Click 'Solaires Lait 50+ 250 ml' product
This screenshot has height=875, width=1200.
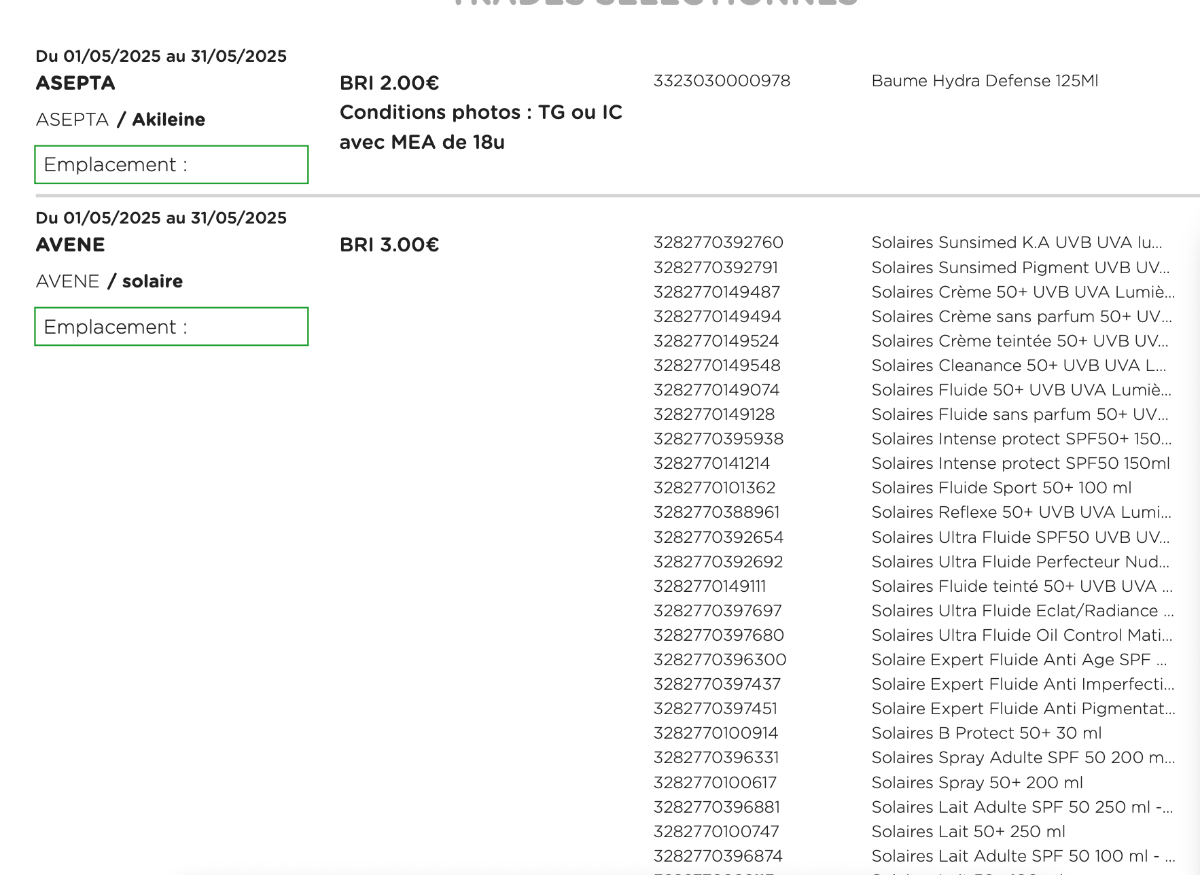(969, 831)
